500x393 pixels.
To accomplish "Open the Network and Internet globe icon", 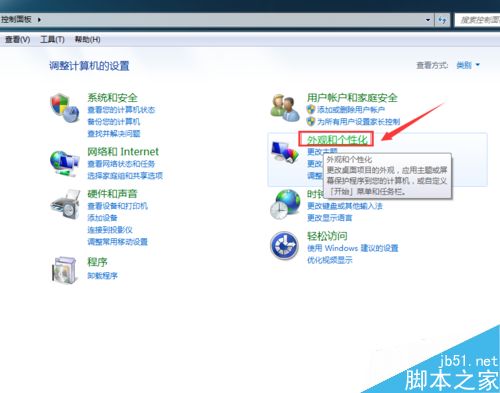I will click(x=65, y=163).
